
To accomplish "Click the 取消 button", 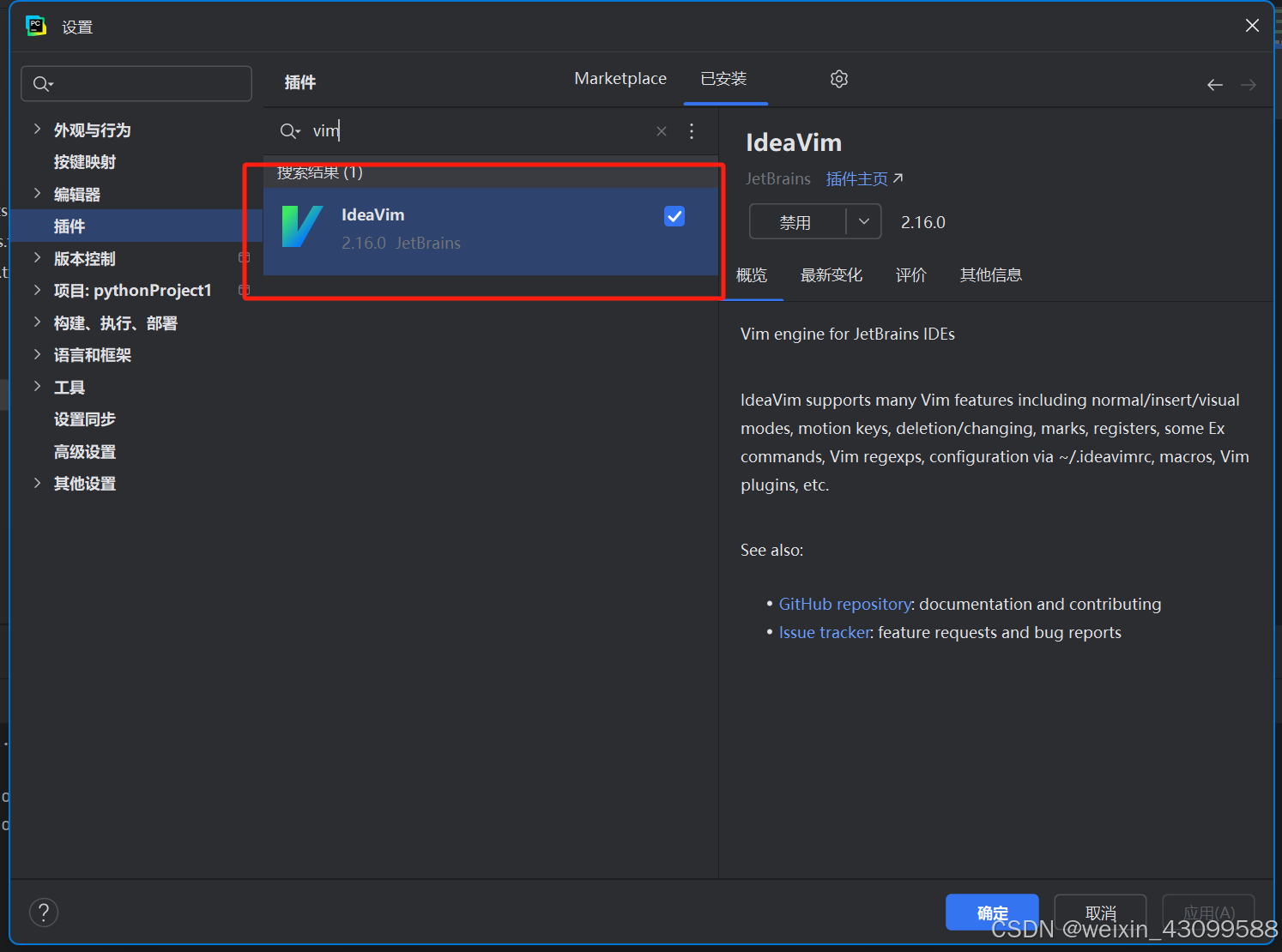I will click(x=1100, y=913).
